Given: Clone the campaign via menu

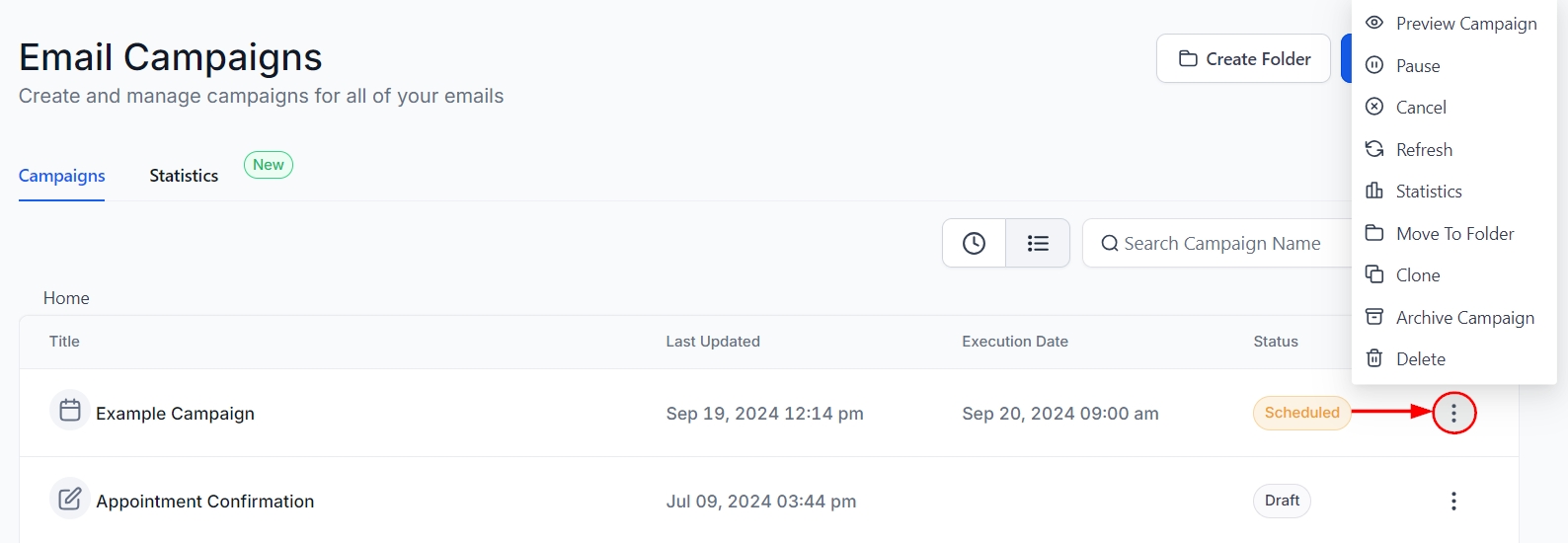Looking at the screenshot, I should coord(1417,275).
